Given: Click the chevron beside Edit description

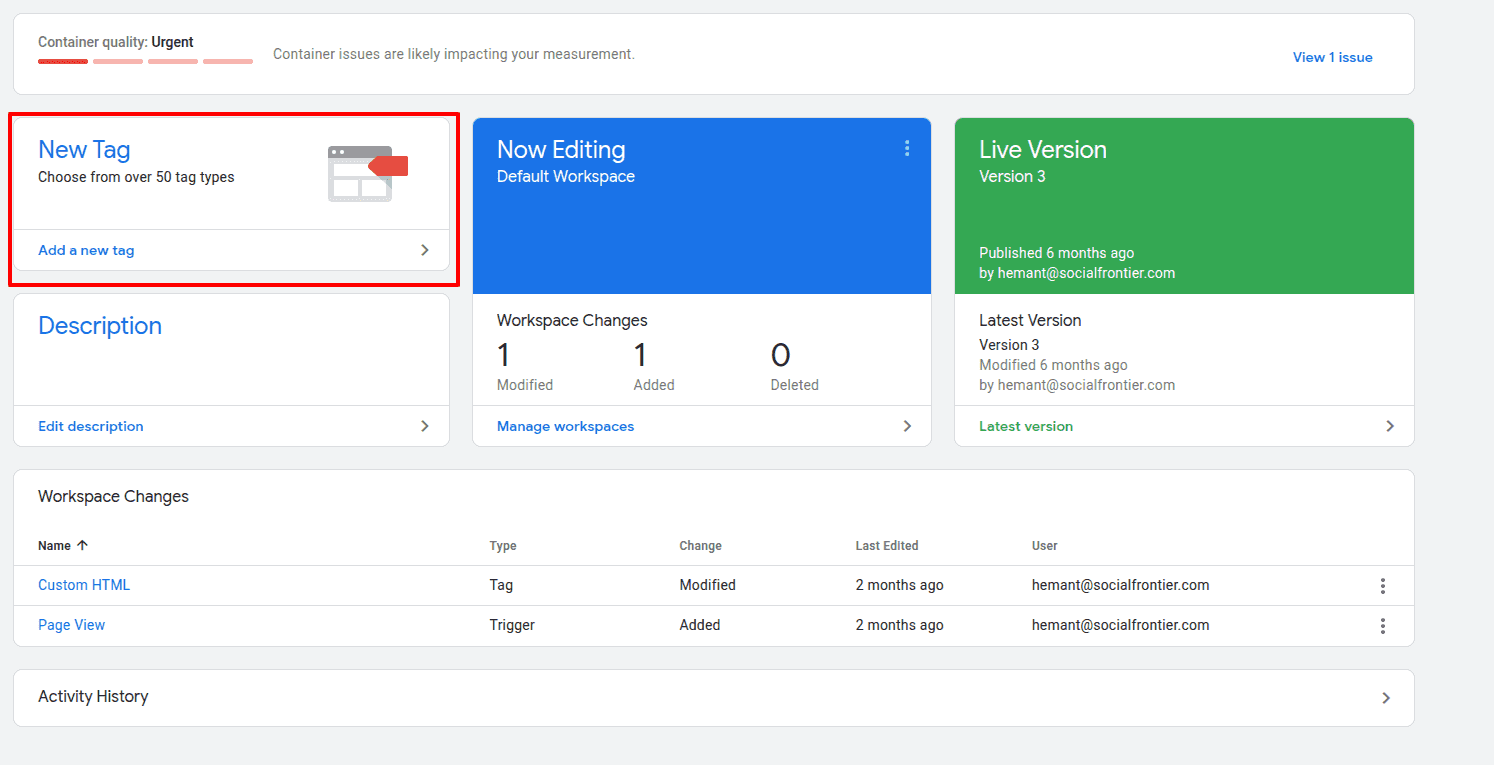Looking at the screenshot, I should (424, 425).
